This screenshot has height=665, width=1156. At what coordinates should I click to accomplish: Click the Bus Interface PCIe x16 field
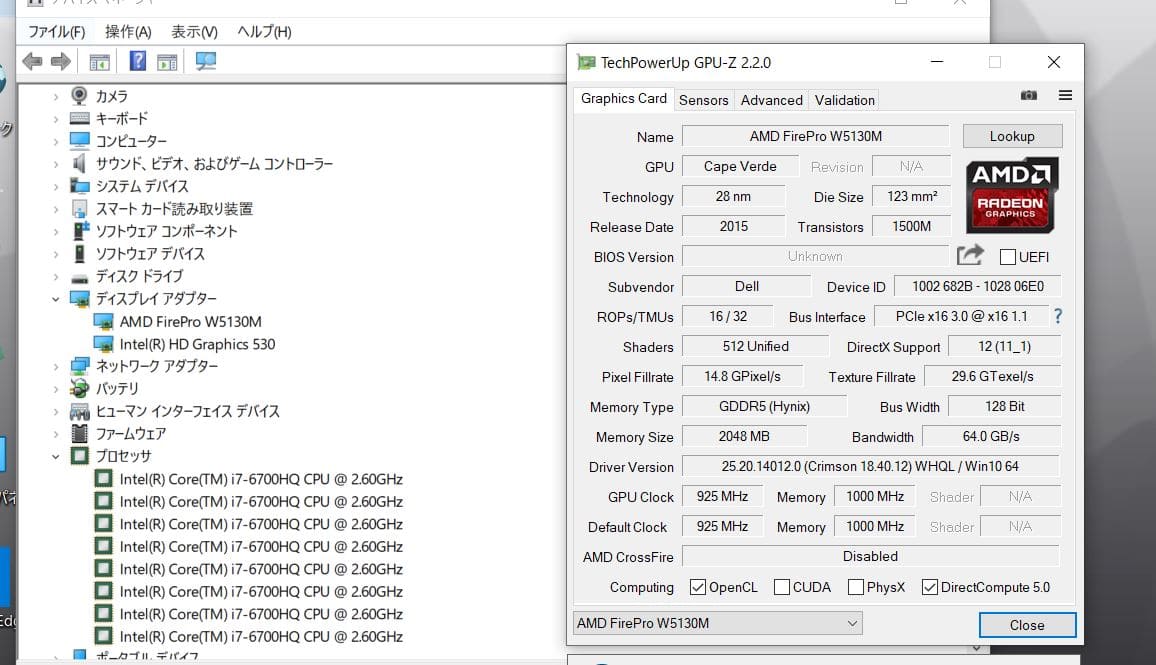click(x=961, y=316)
